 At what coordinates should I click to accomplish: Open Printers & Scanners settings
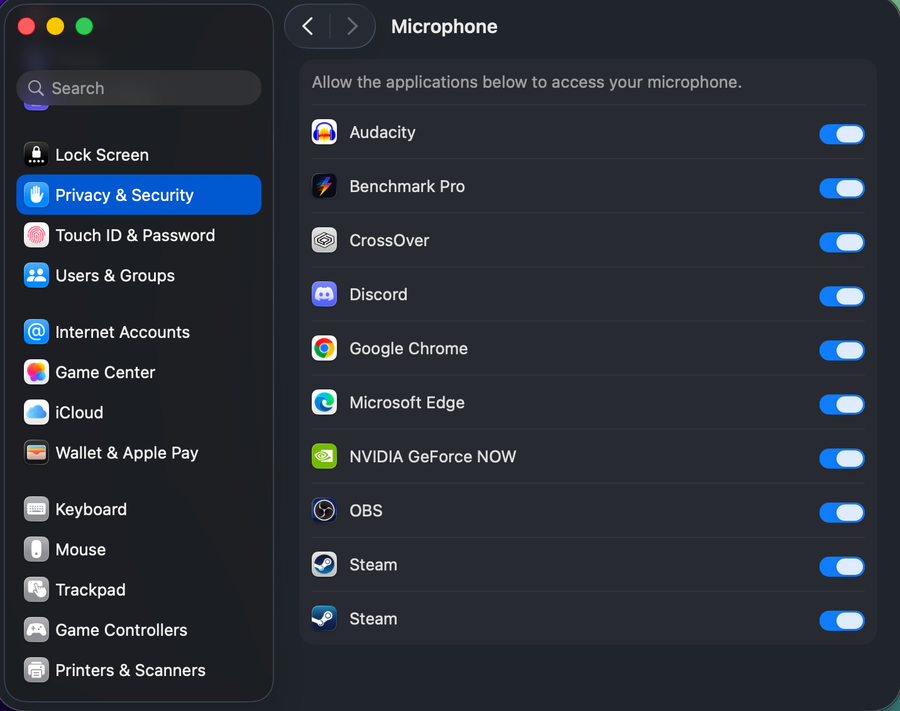tap(139, 670)
